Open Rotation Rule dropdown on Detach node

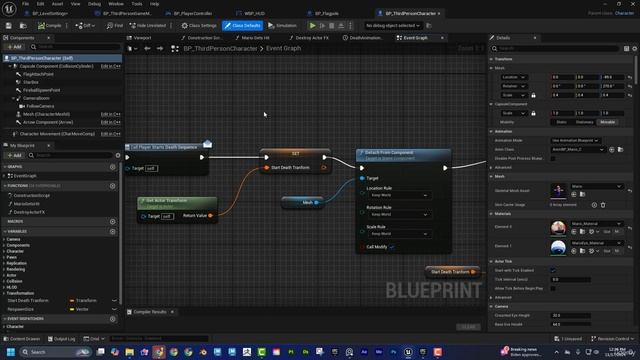[399, 215]
